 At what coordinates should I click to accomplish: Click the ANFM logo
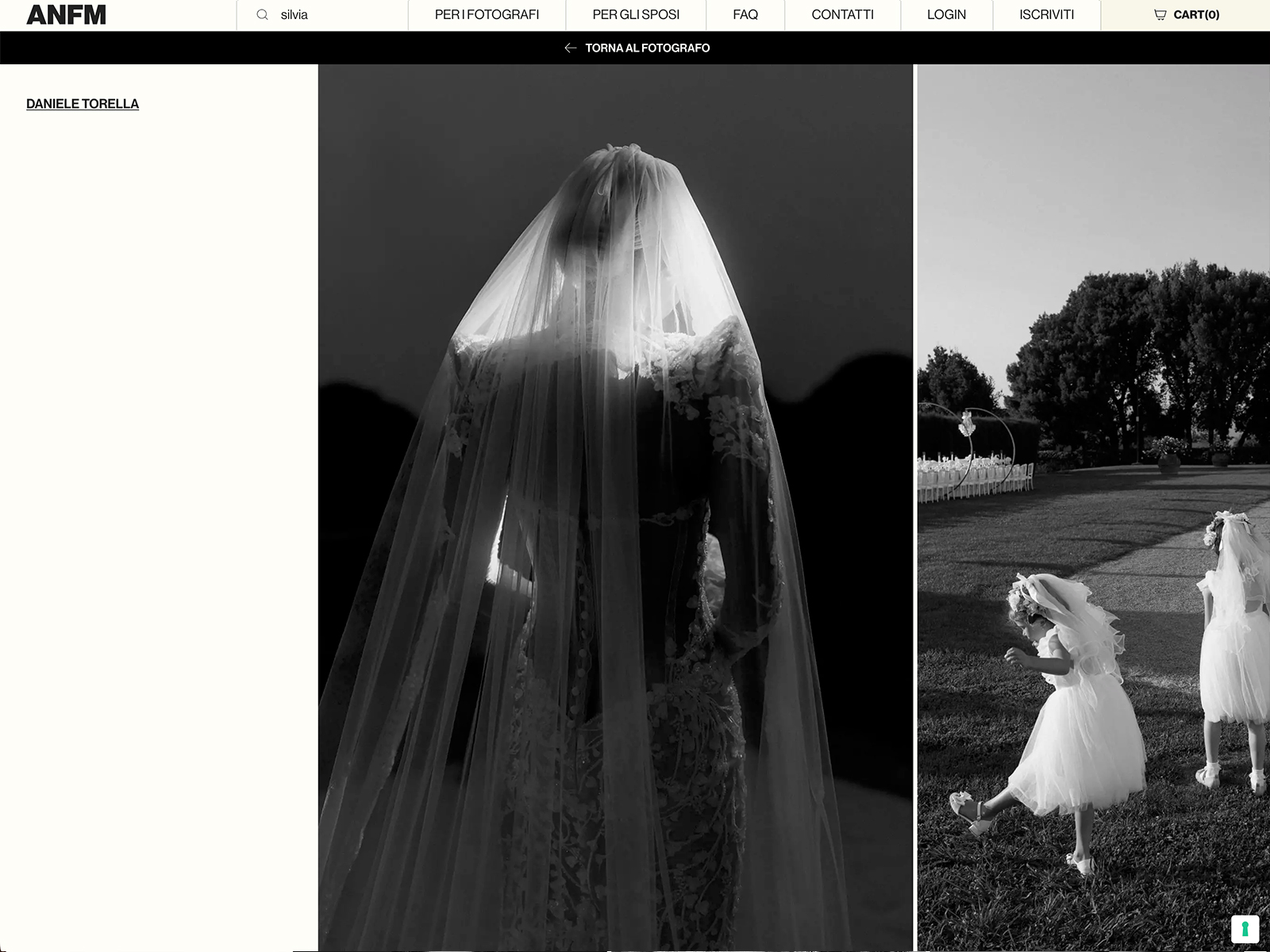pyautogui.click(x=66, y=15)
